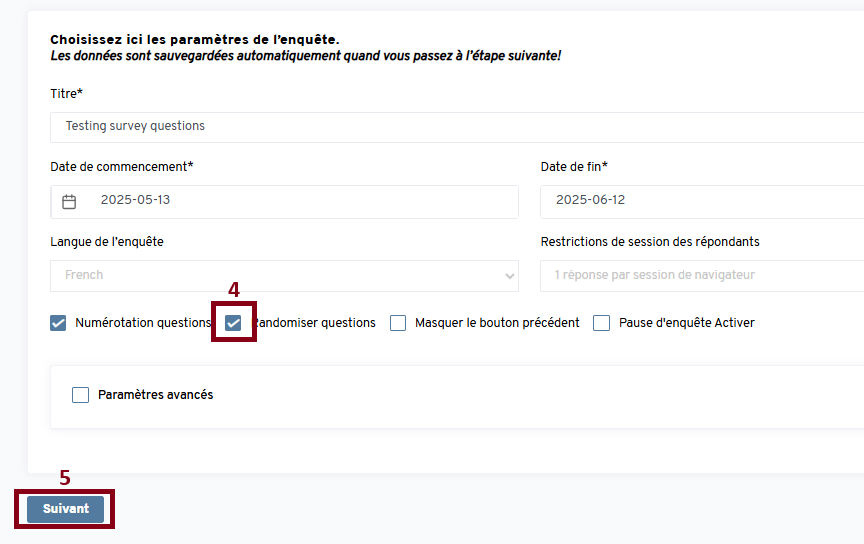Check the Pause d'enquête Activer box
The height and width of the screenshot is (544, 864).
(602, 323)
